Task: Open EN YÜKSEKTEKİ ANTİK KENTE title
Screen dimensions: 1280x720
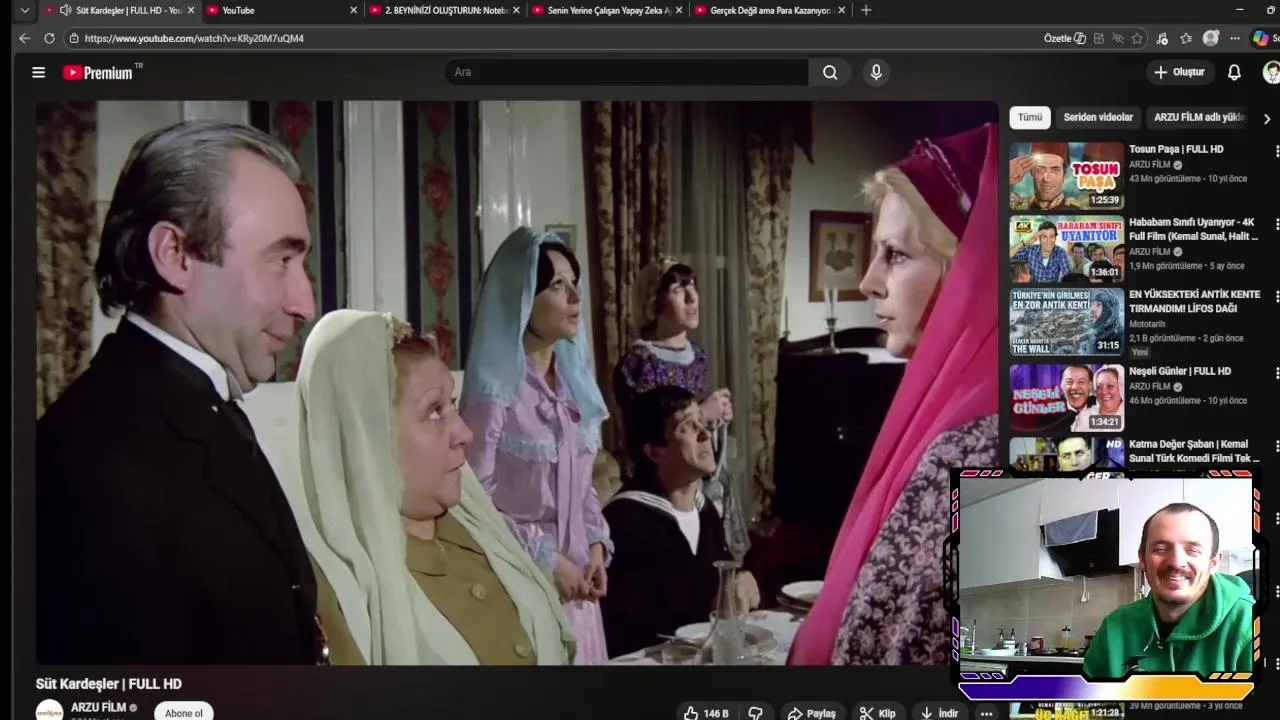Action: click(x=1195, y=302)
